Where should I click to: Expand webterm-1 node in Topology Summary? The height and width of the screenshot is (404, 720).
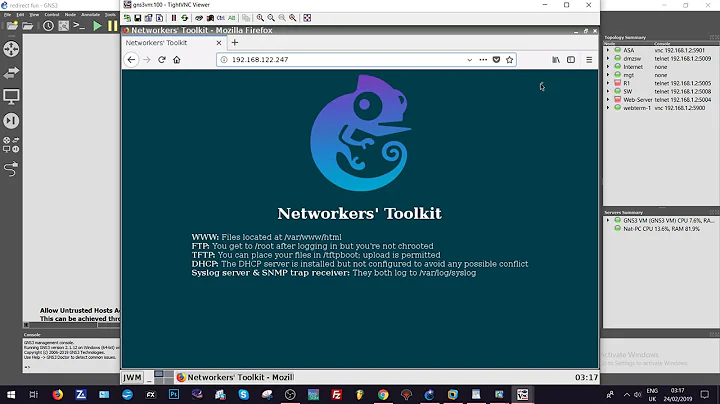pyautogui.click(x=608, y=108)
